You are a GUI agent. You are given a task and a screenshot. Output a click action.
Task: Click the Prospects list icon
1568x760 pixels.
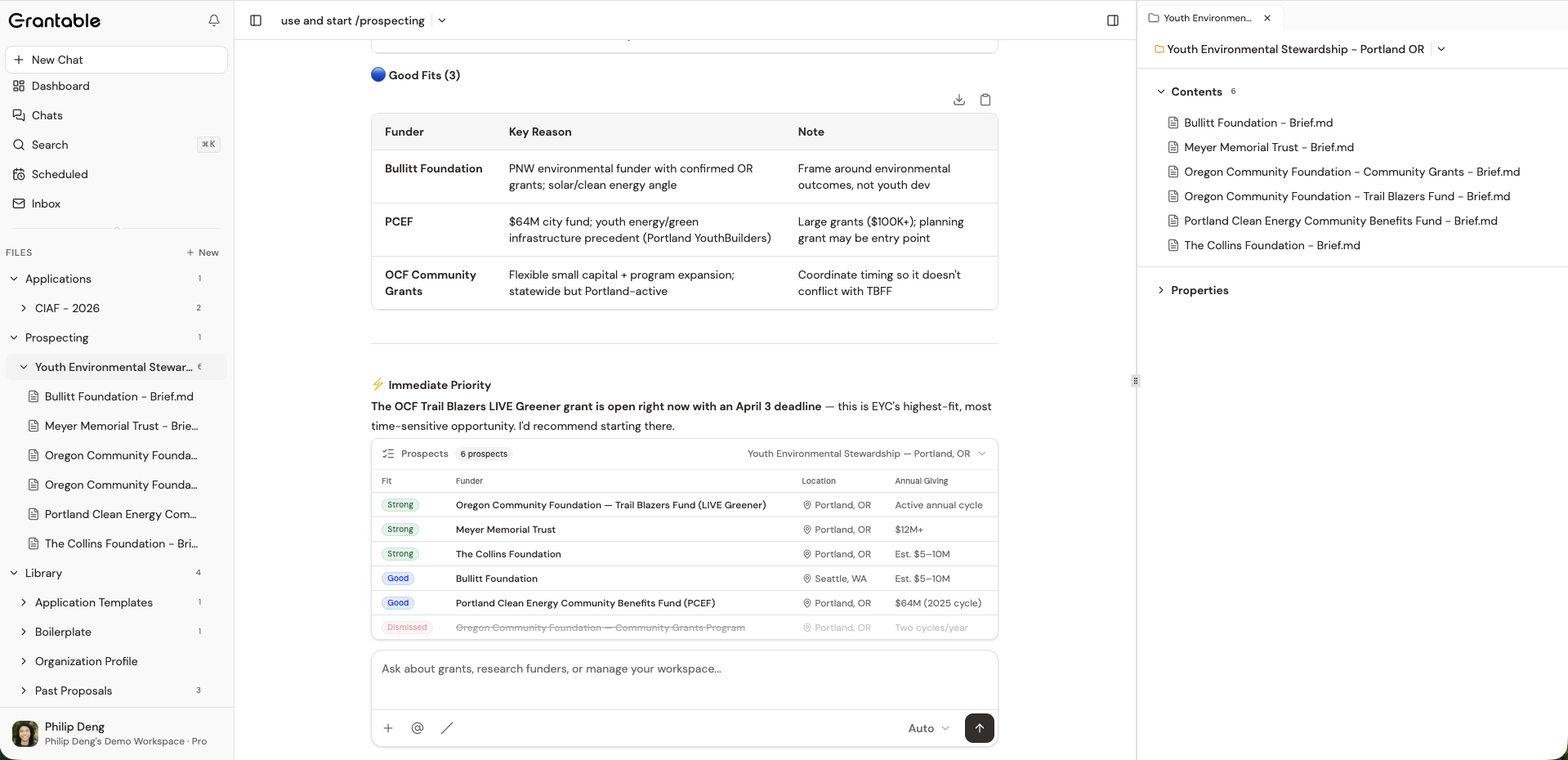click(388, 454)
